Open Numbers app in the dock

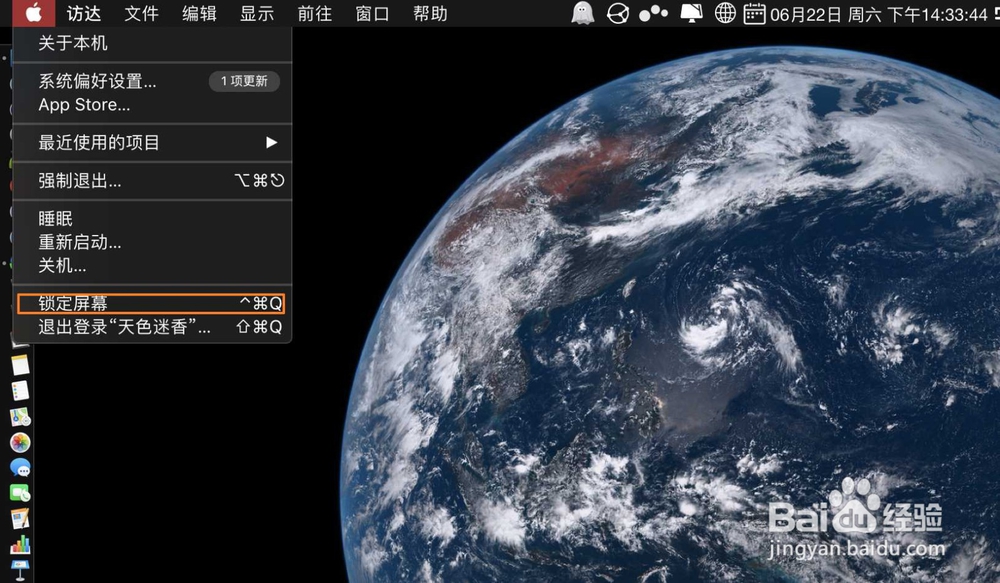click(x=20, y=544)
